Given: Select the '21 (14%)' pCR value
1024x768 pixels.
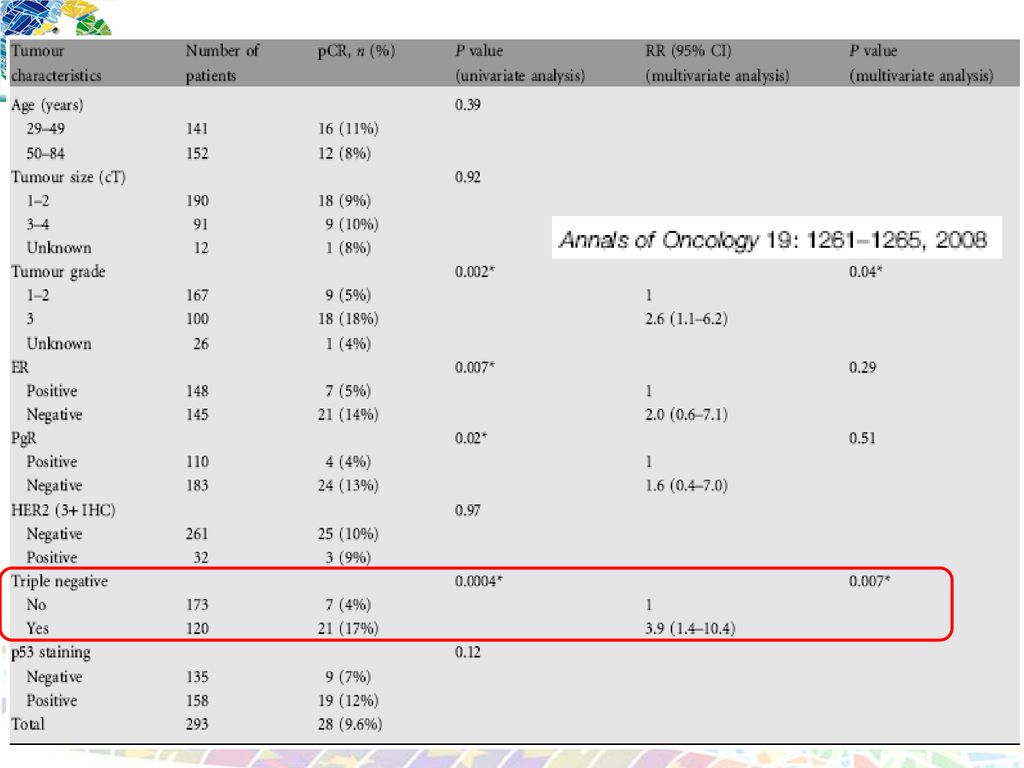Looking at the screenshot, I should (348, 414).
